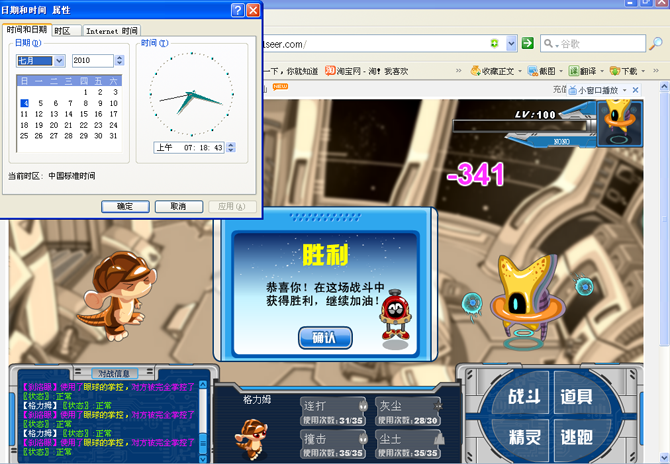The width and height of the screenshot is (670, 464).
Task: Click the yellow enemy pet on battlefield
Action: pyautogui.click(x=527, y=299)
